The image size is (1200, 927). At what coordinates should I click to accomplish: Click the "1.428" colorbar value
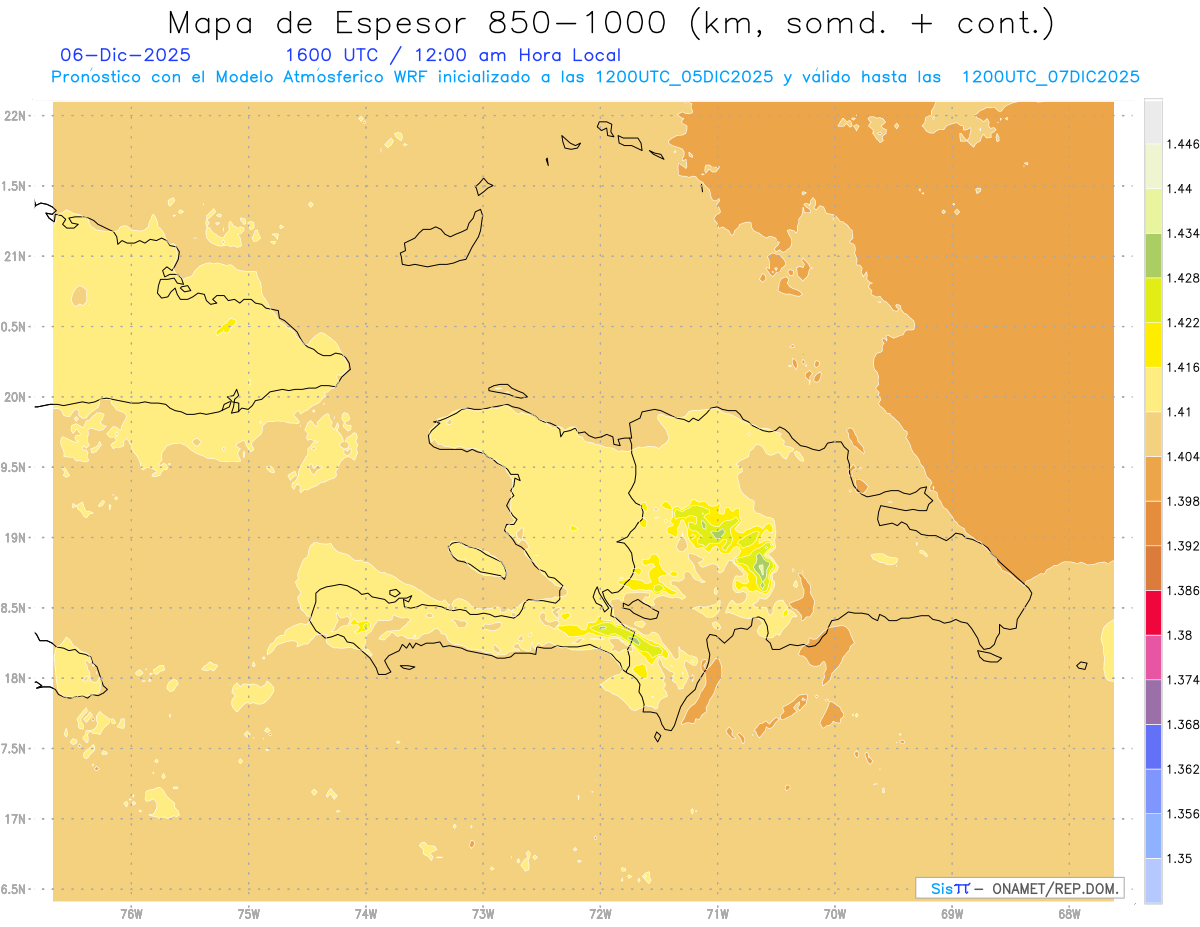pyautogui.click(x=1183, y=278)
